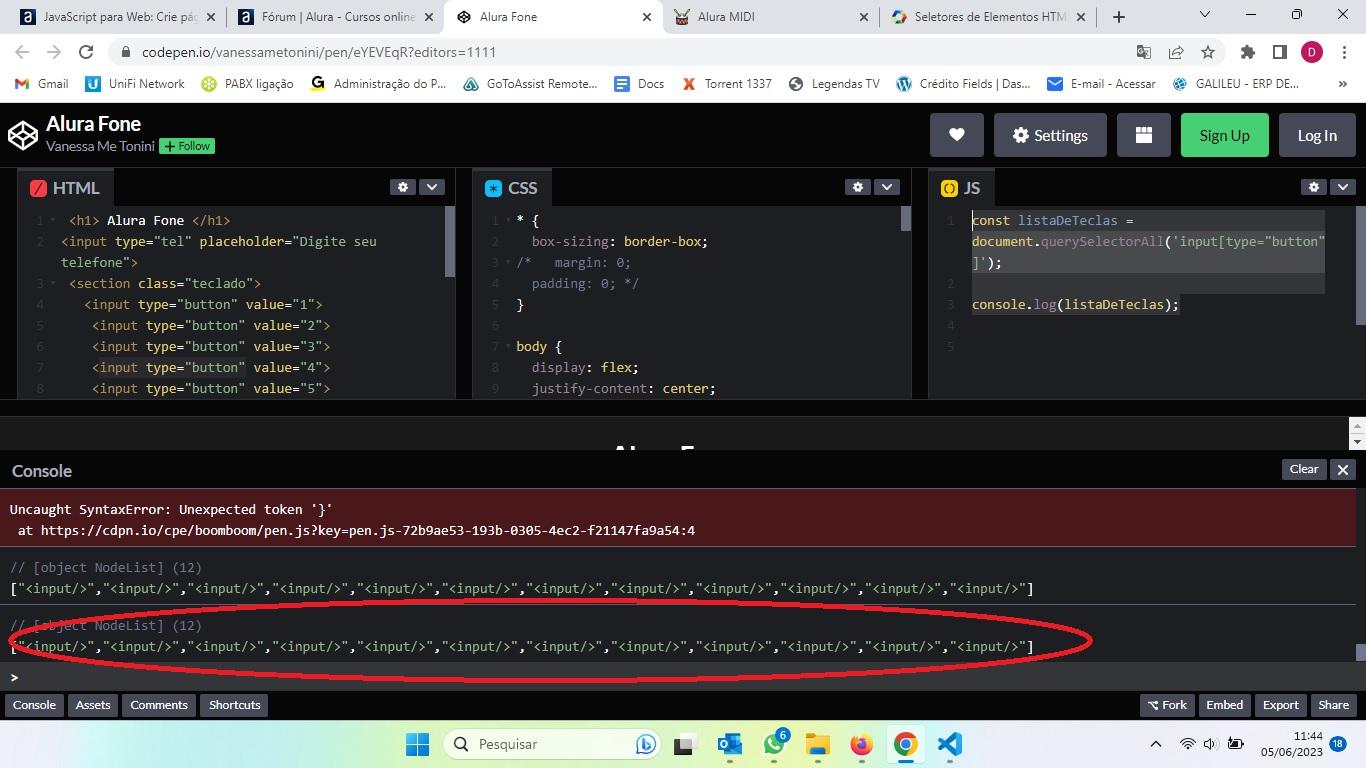Show hidden system tray icons
This screenshot has width=1366, height=768.
click(x=1156, y=744)
